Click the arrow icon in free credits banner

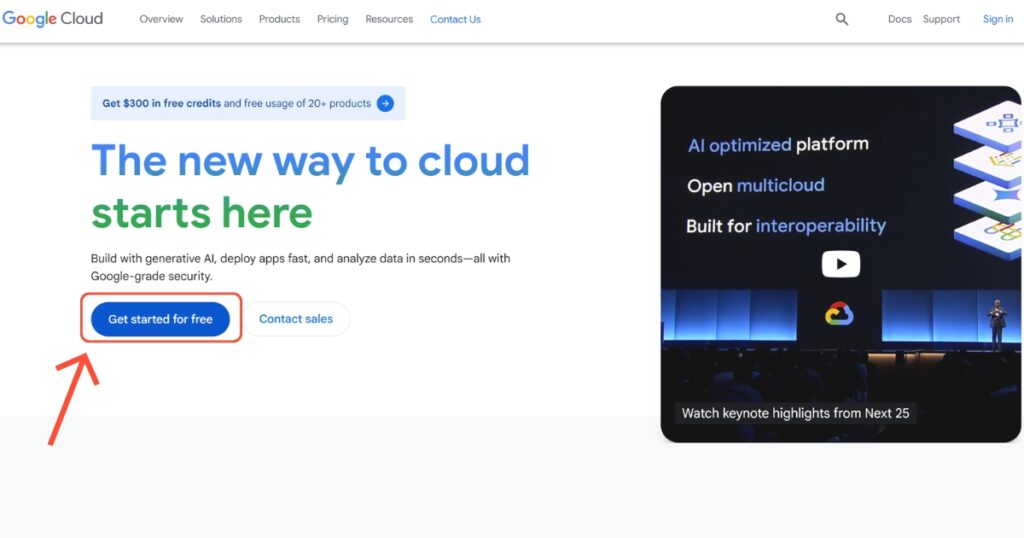pos(385,103)
